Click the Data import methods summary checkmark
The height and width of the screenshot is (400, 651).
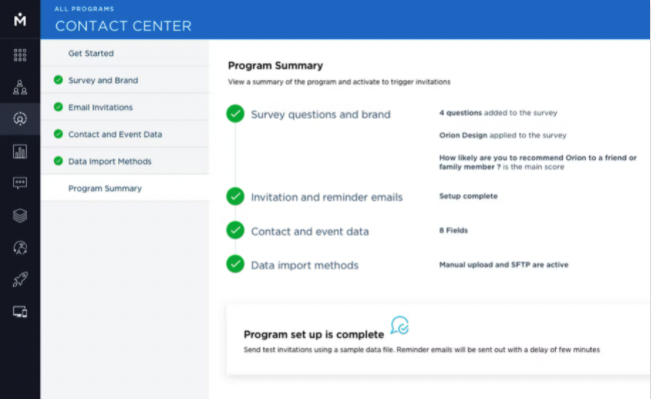[x=235, y=265]
